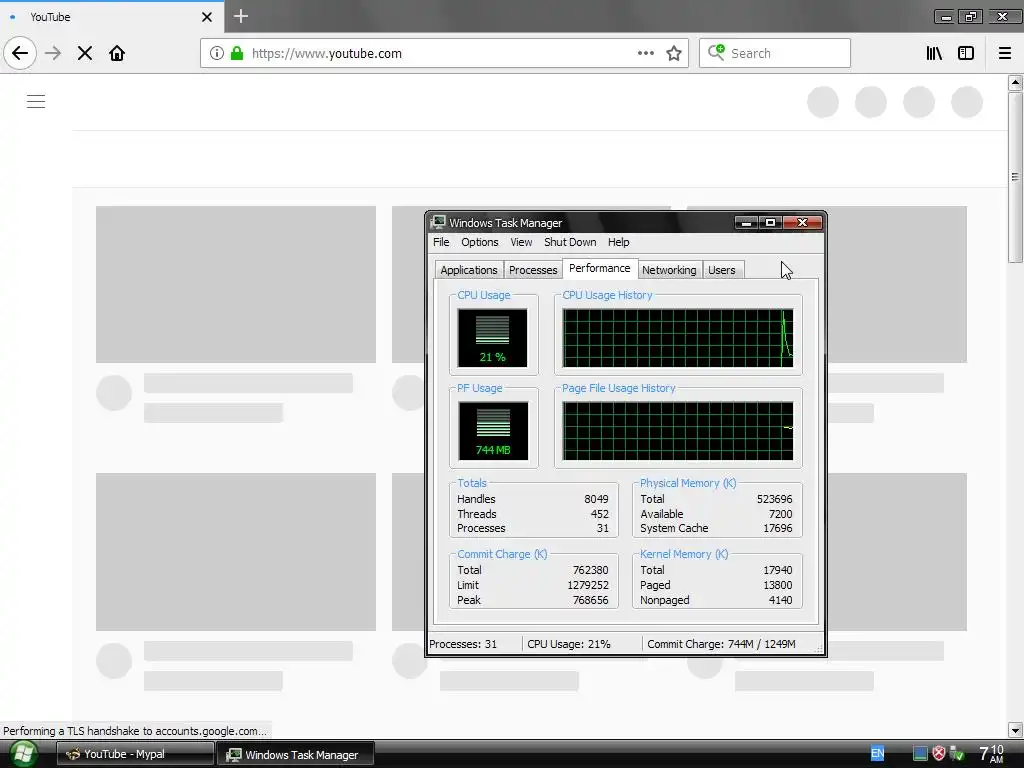Click the green padlock security icon
The width and height of the screenshot is (1024, 768).
pos(237,54)
